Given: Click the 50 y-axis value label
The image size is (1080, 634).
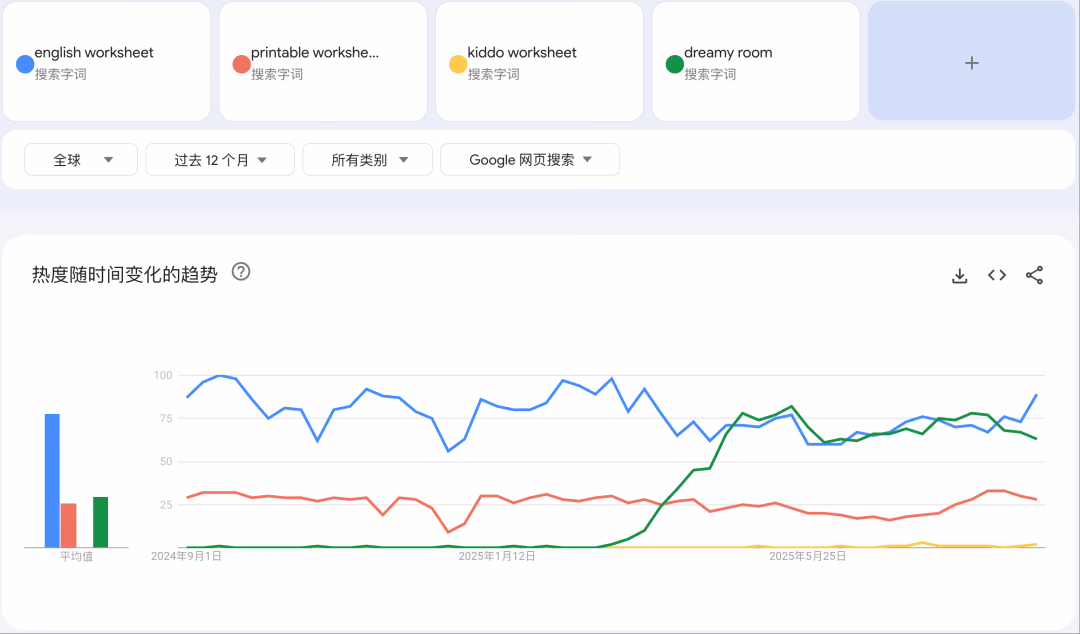Looking at the screenshot, I should coord(165,462).
